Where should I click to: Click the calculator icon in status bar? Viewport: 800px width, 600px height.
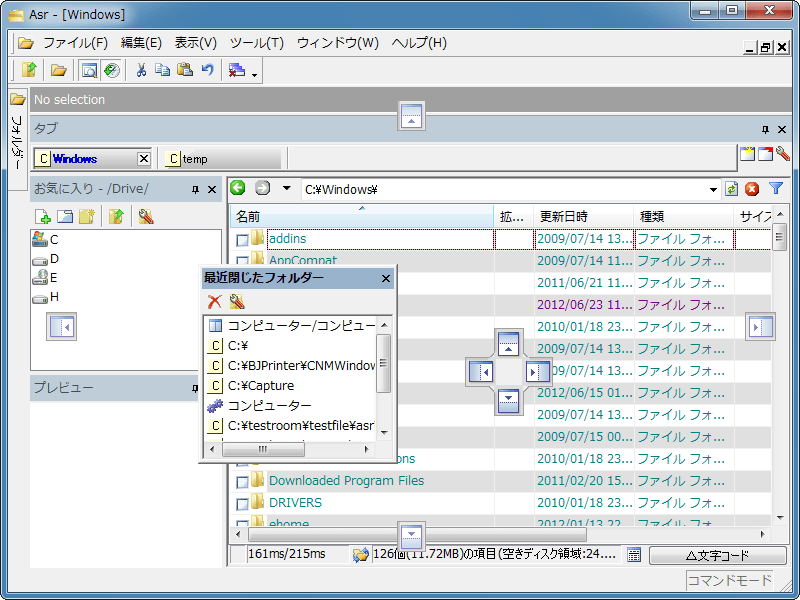[x=634, y=555]
